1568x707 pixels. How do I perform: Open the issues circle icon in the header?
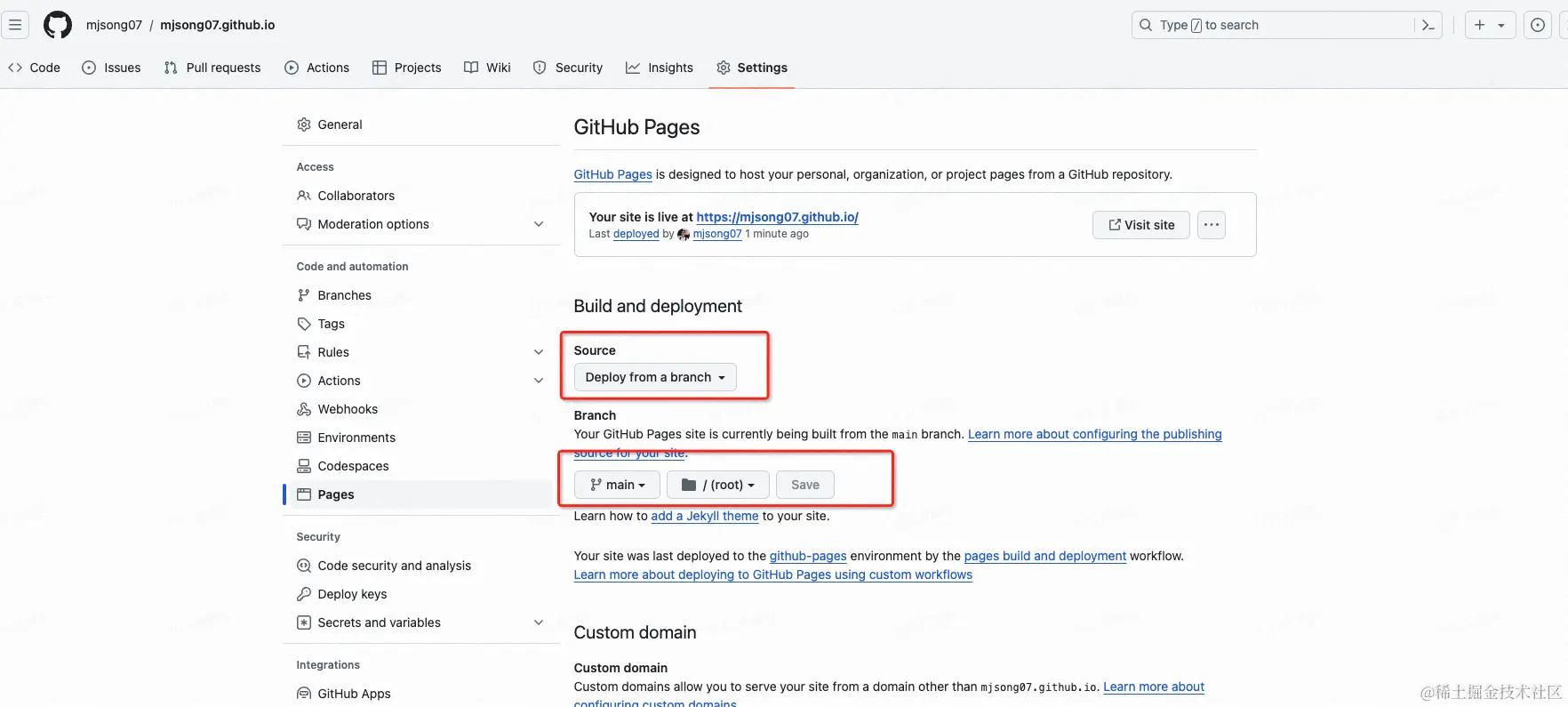1538,25
